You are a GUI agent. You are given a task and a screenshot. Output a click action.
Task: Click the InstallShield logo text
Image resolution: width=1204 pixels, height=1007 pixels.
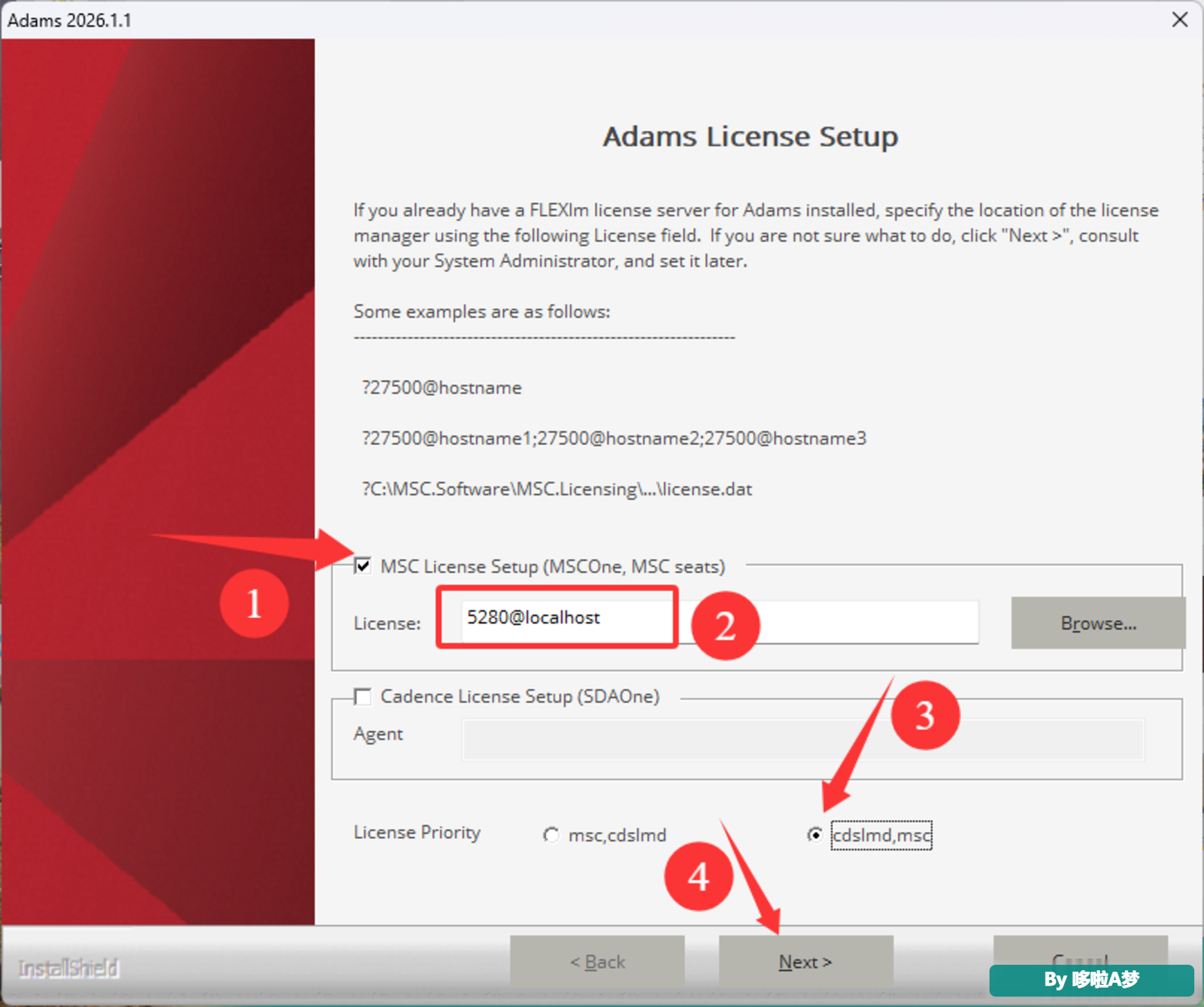pyautogui.click(x=69, y=968)
